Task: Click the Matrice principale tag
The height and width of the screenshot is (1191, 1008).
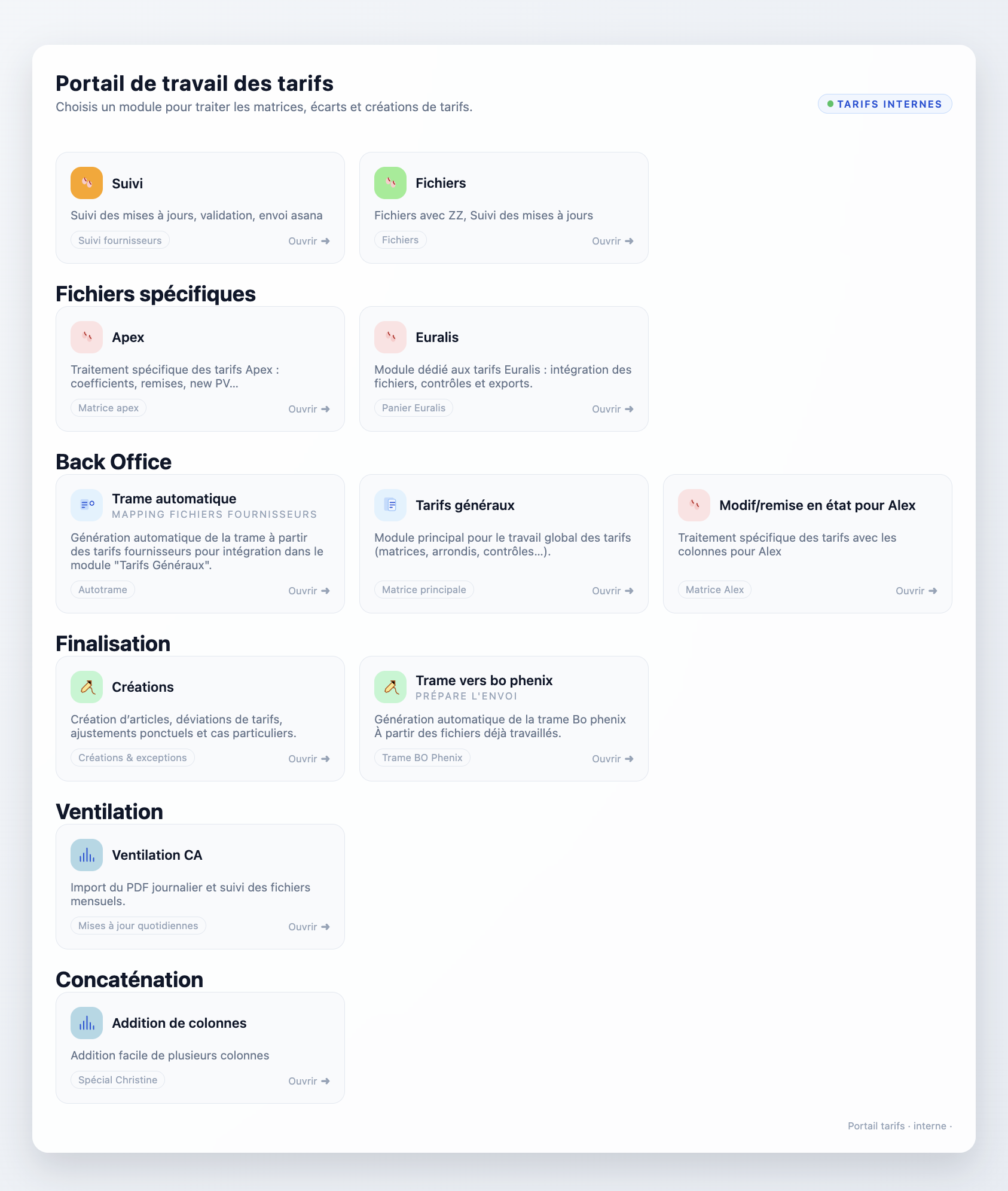Action: pyautogui.click(x=424, y=590)
